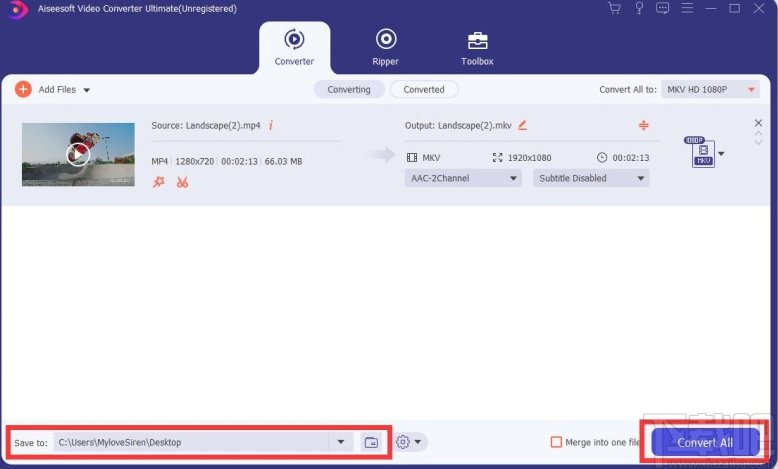
Task: Expand the Save to path dropdown
Action: [x=341, y=442]
